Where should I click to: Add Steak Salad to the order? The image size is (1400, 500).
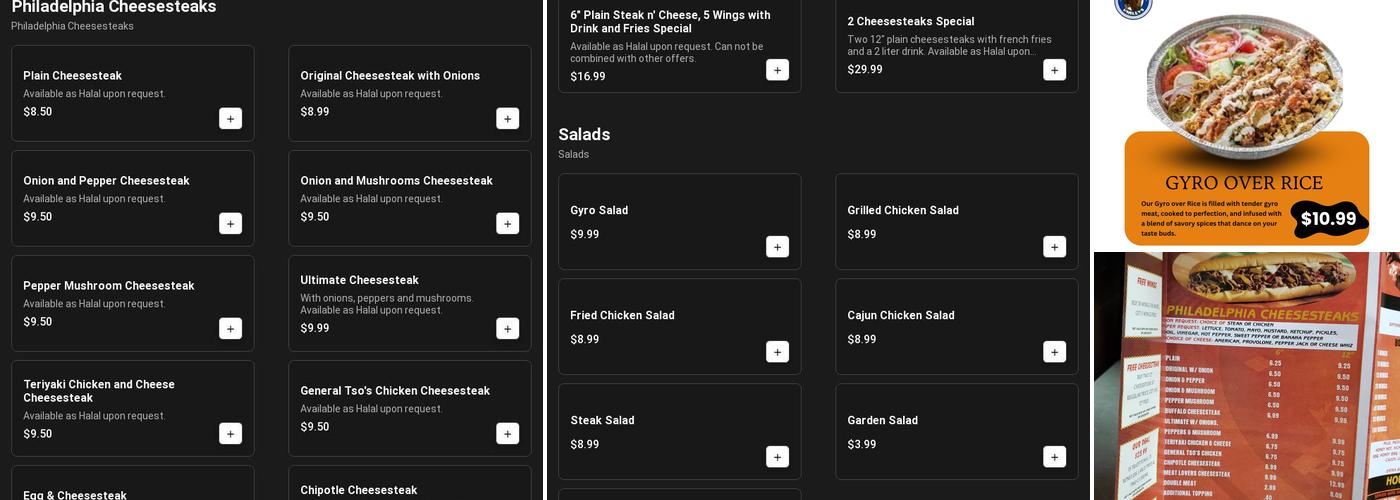(777, 457)
